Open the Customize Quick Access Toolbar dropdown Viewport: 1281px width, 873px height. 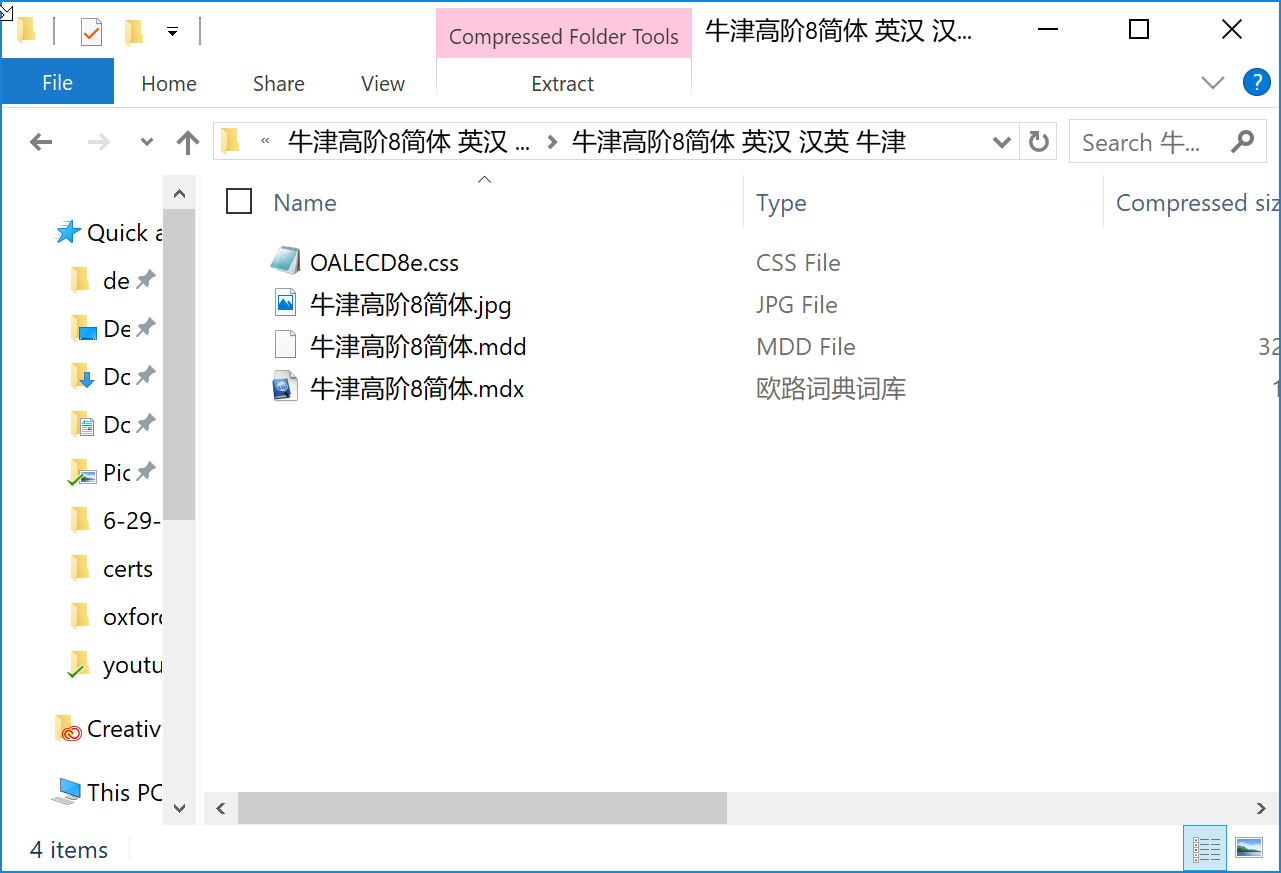pos(172,32)
